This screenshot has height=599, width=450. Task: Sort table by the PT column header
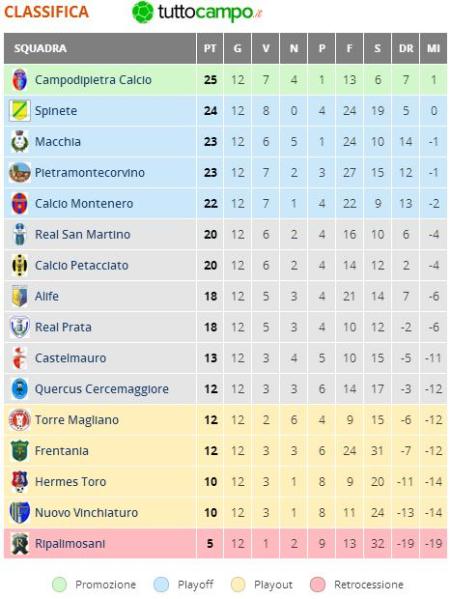(210, 49)
